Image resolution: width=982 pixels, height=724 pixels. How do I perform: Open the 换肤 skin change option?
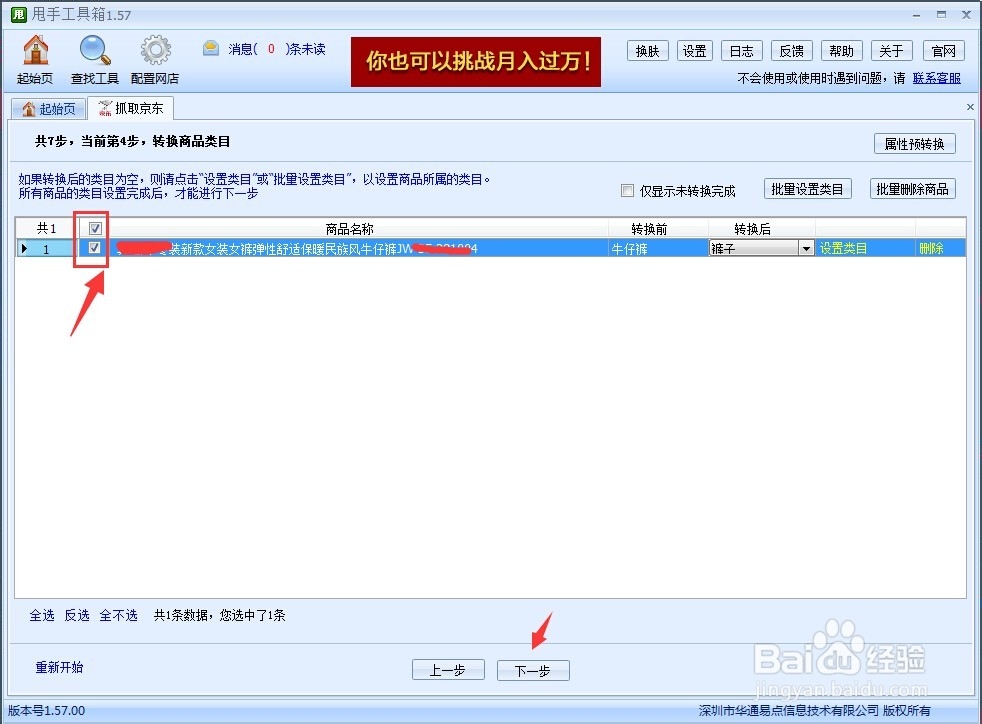click(647, 50)
